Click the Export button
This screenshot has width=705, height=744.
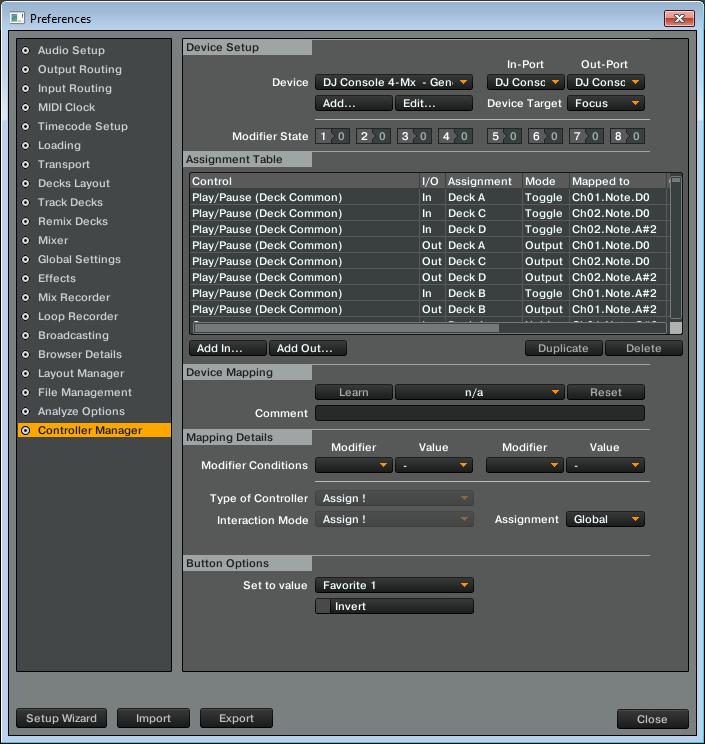pyautogui.click(x=236, y=718)
